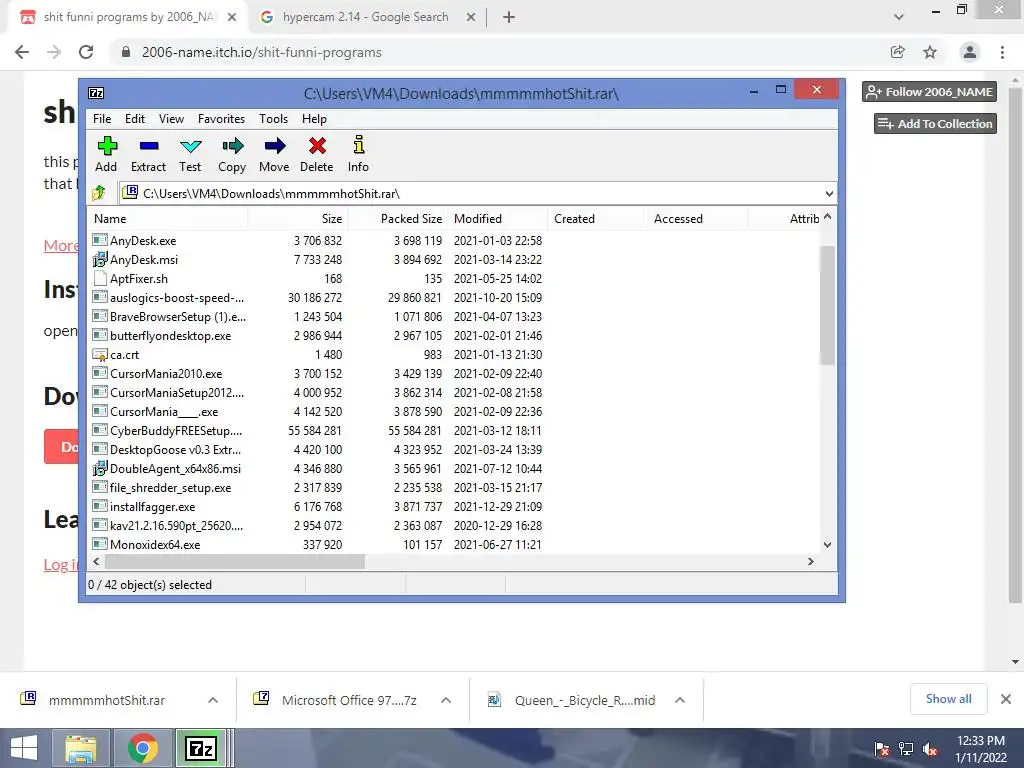Sort by the Name column header

[167, 219]
